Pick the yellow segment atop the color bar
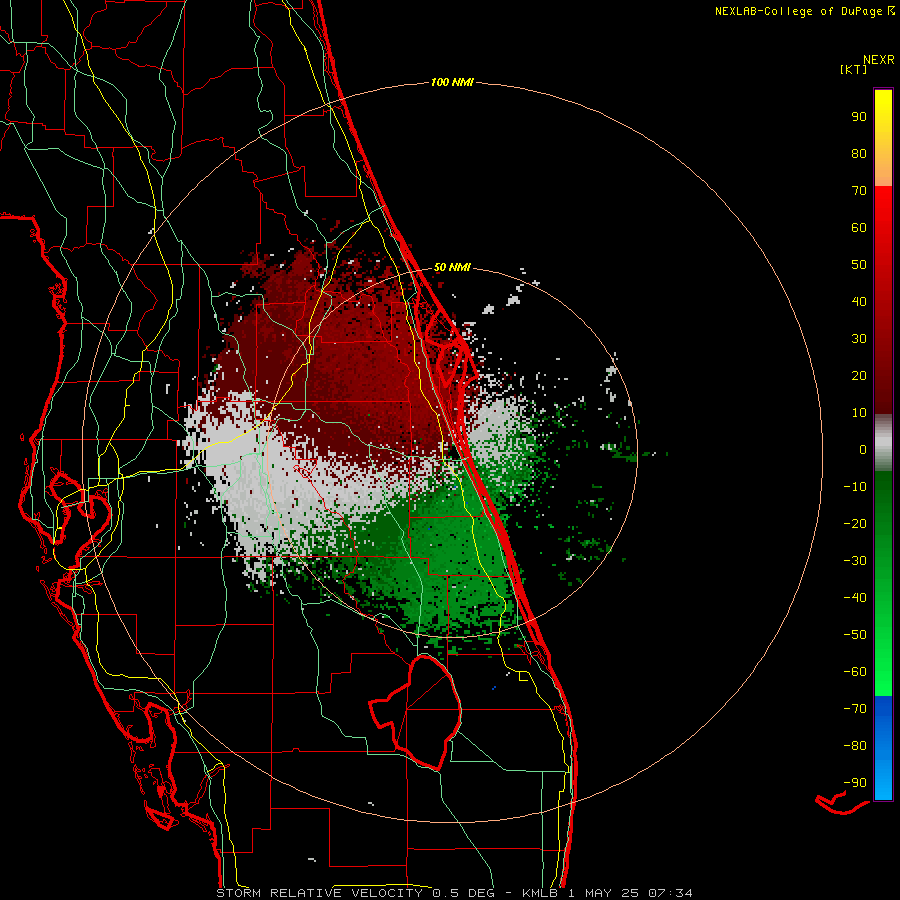Screen dimensions: 900x900 (883, 138)
